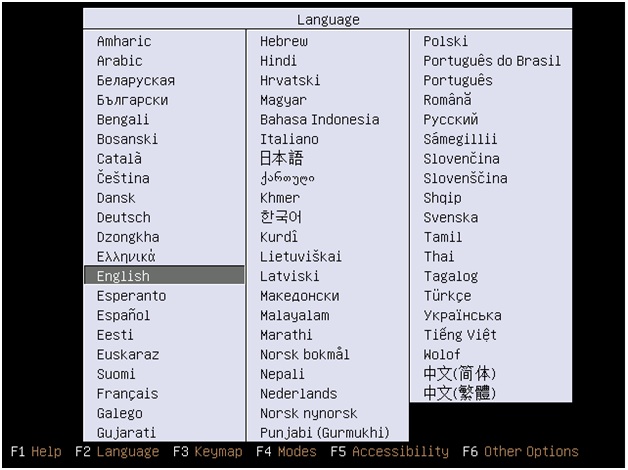628x470 pixels.
Task: Select English from the language list
Action: [x=123, y=276]
